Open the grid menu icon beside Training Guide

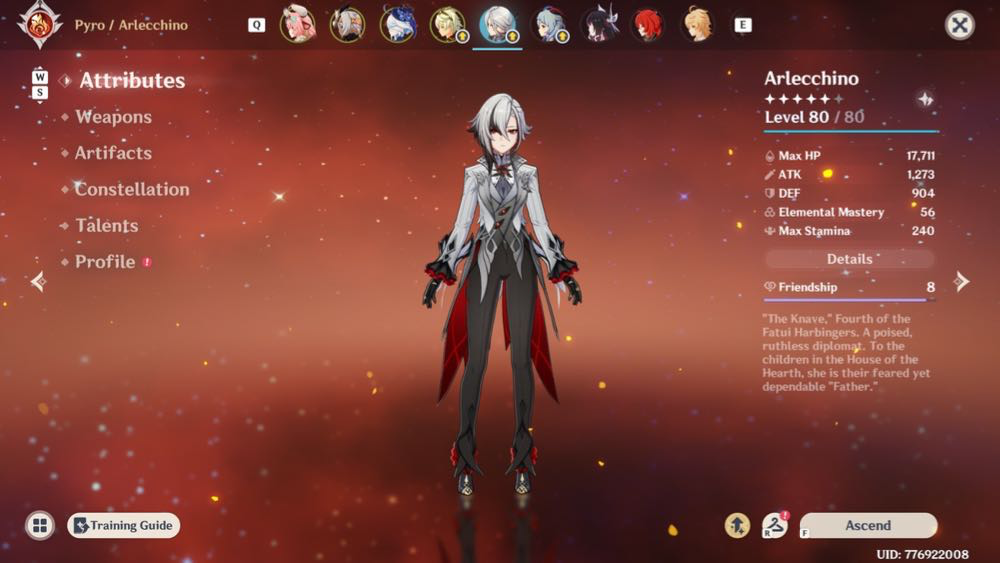[40, 525]
